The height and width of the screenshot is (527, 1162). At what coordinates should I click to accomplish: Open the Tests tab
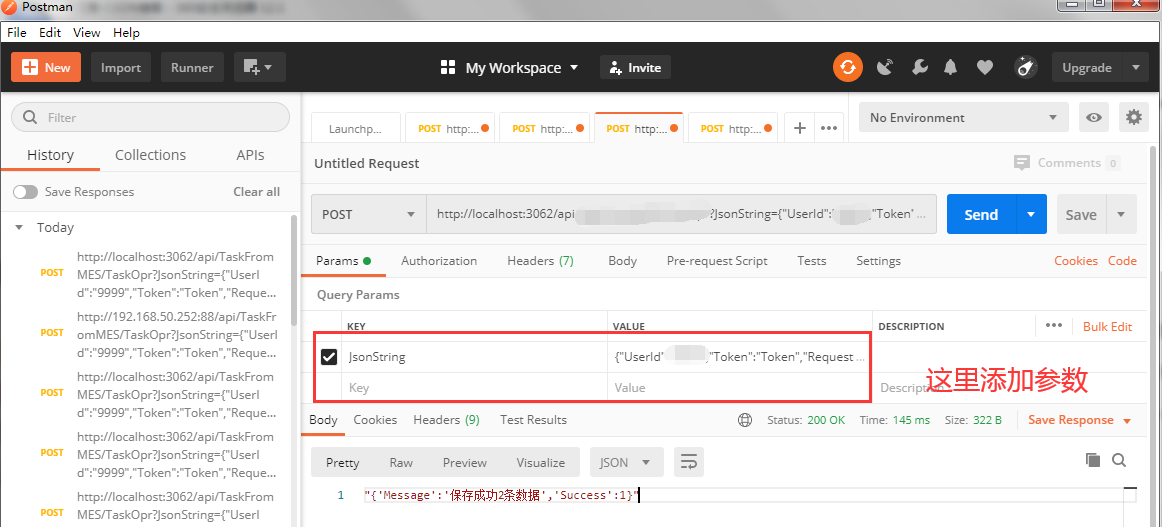811,261
